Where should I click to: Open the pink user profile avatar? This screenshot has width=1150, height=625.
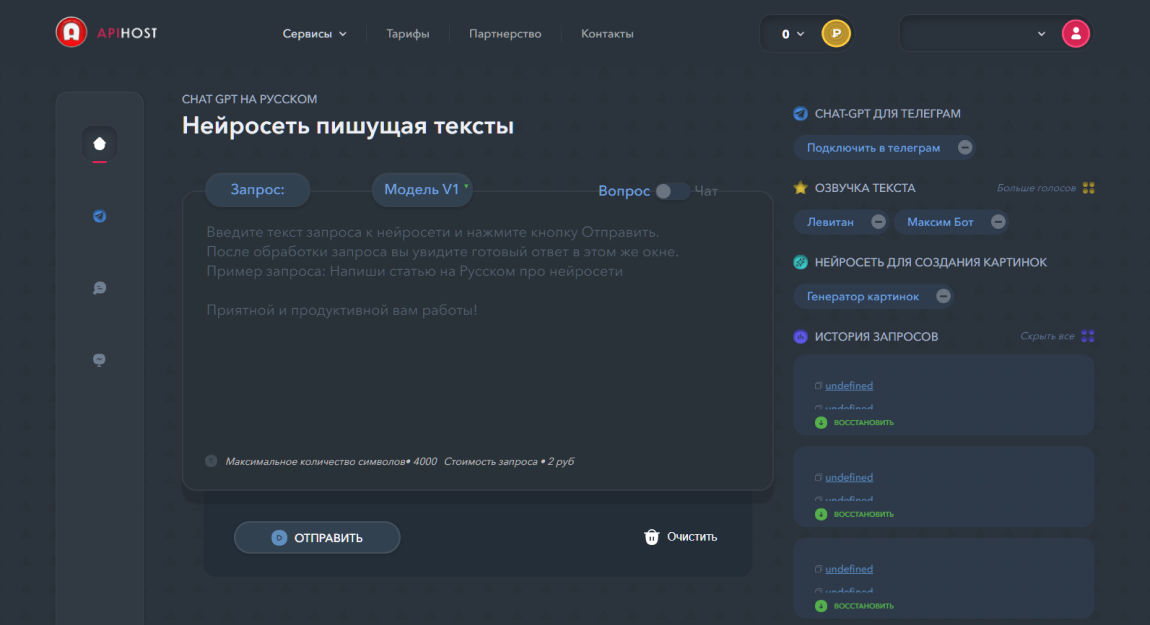[x=1076, y=33]
